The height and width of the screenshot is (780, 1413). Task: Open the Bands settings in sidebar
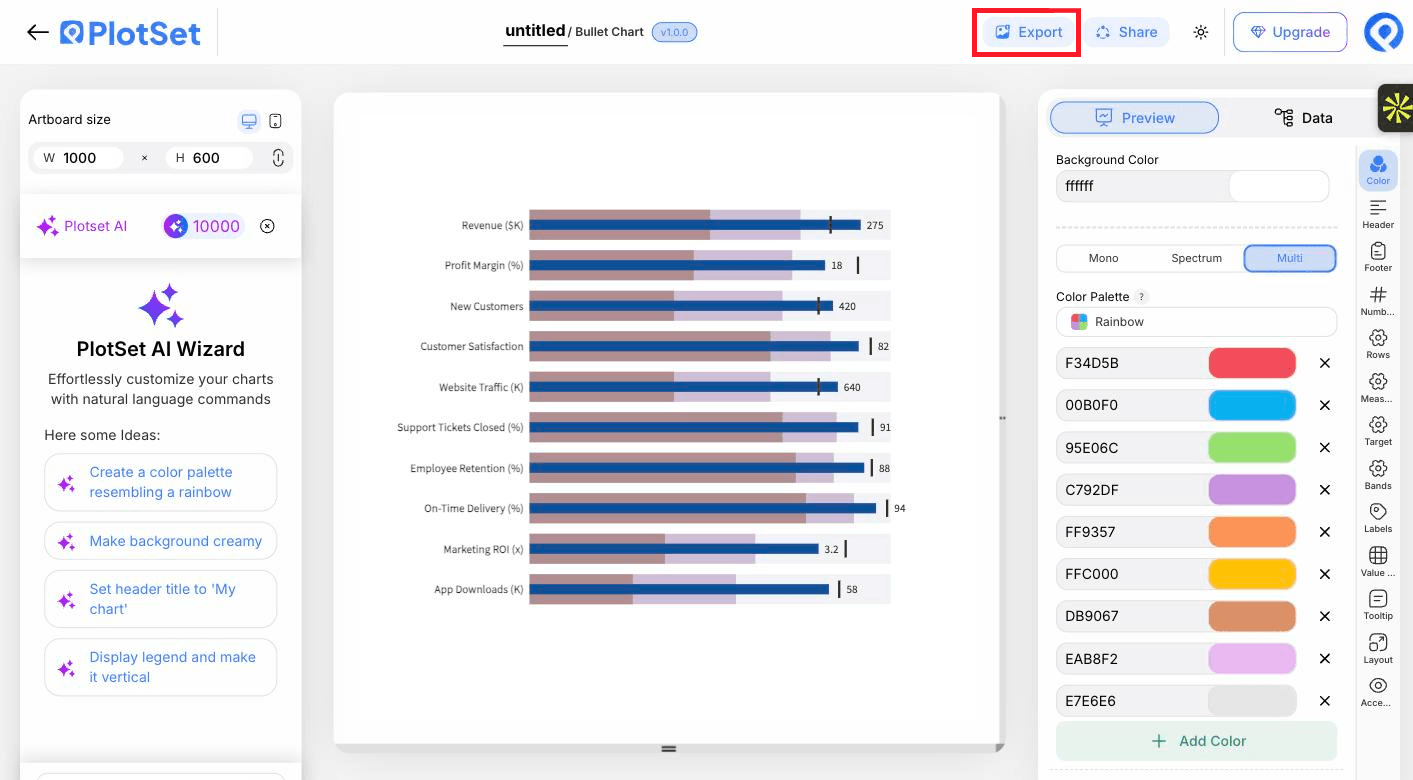click(x=1378, y=475)
